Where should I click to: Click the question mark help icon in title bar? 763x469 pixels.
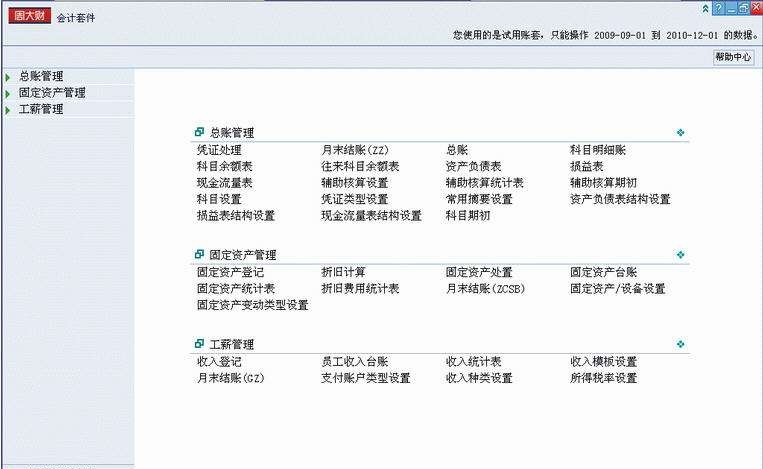pos(718,8)
